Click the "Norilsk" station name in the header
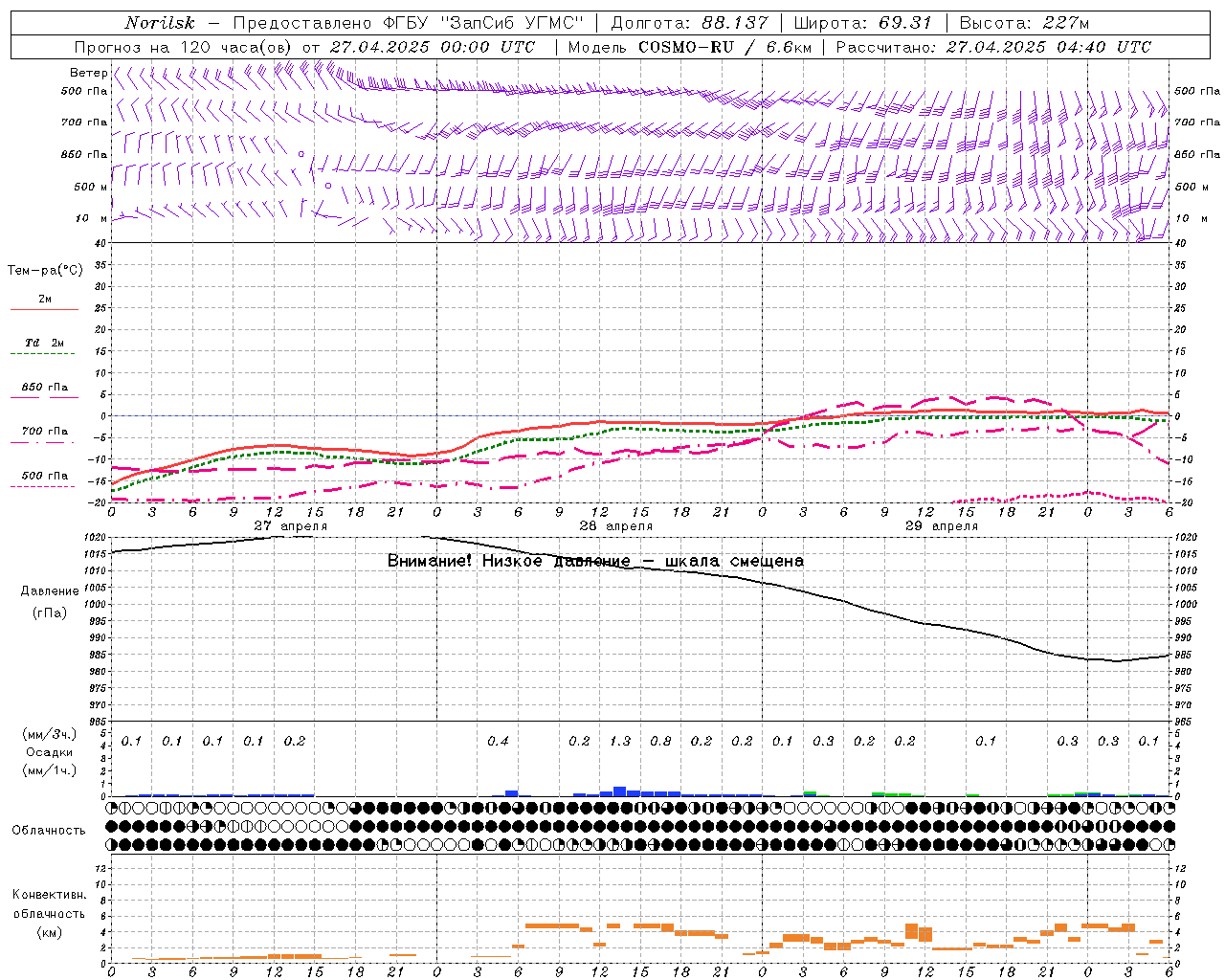1225x980 pixels. (x=159, y=23)
